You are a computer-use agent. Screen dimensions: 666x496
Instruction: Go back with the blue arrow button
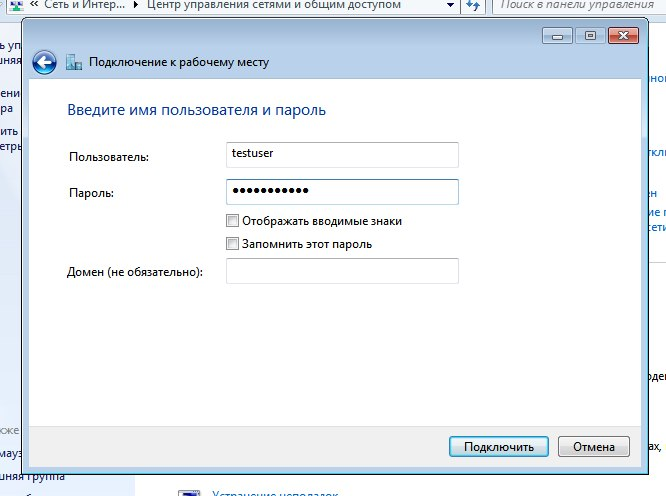tap(44, 63)
